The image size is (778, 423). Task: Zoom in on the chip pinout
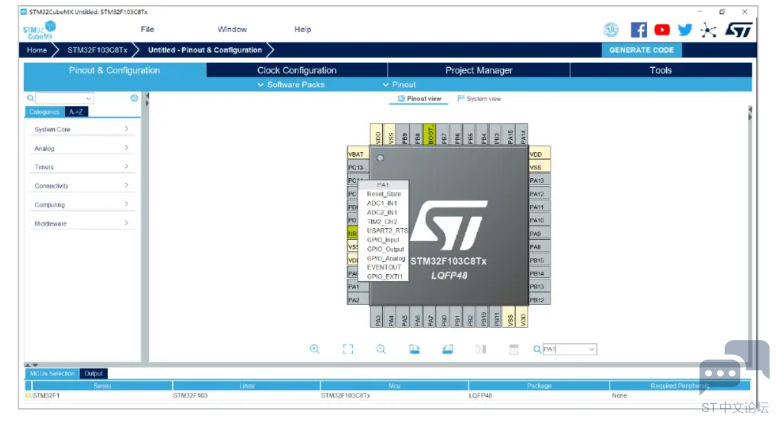pos(315,349)
